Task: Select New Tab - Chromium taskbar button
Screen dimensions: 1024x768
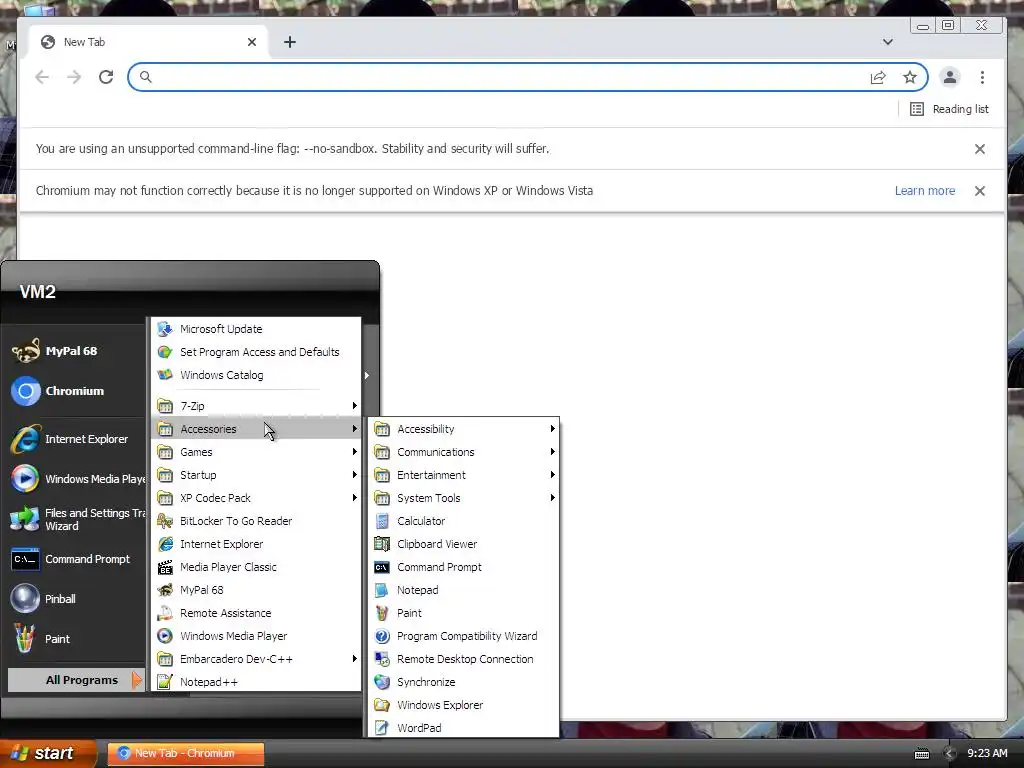Action: 185,753
